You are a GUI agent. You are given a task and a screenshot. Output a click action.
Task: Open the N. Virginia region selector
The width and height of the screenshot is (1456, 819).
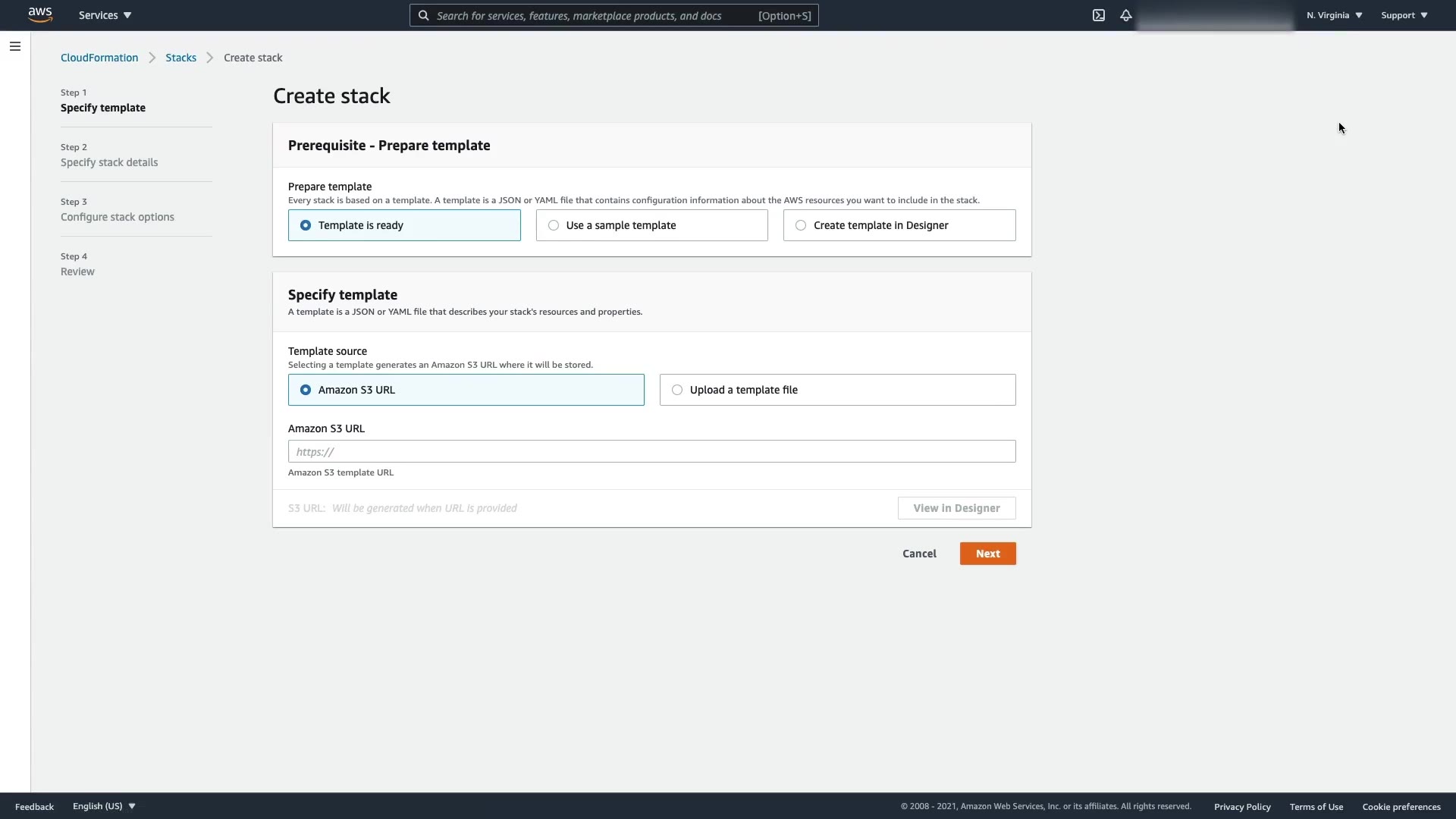1334,15
